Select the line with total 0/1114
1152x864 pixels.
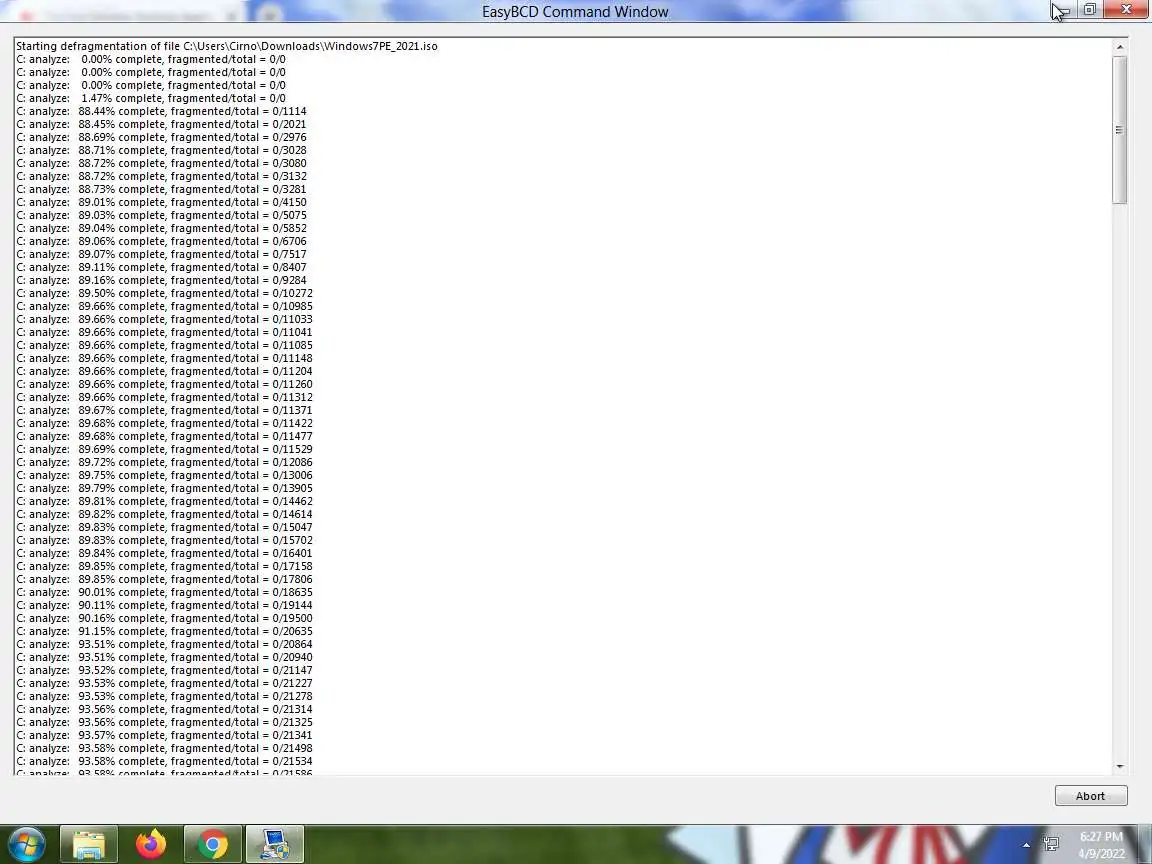pyautogui.click(x=162, y=112)
